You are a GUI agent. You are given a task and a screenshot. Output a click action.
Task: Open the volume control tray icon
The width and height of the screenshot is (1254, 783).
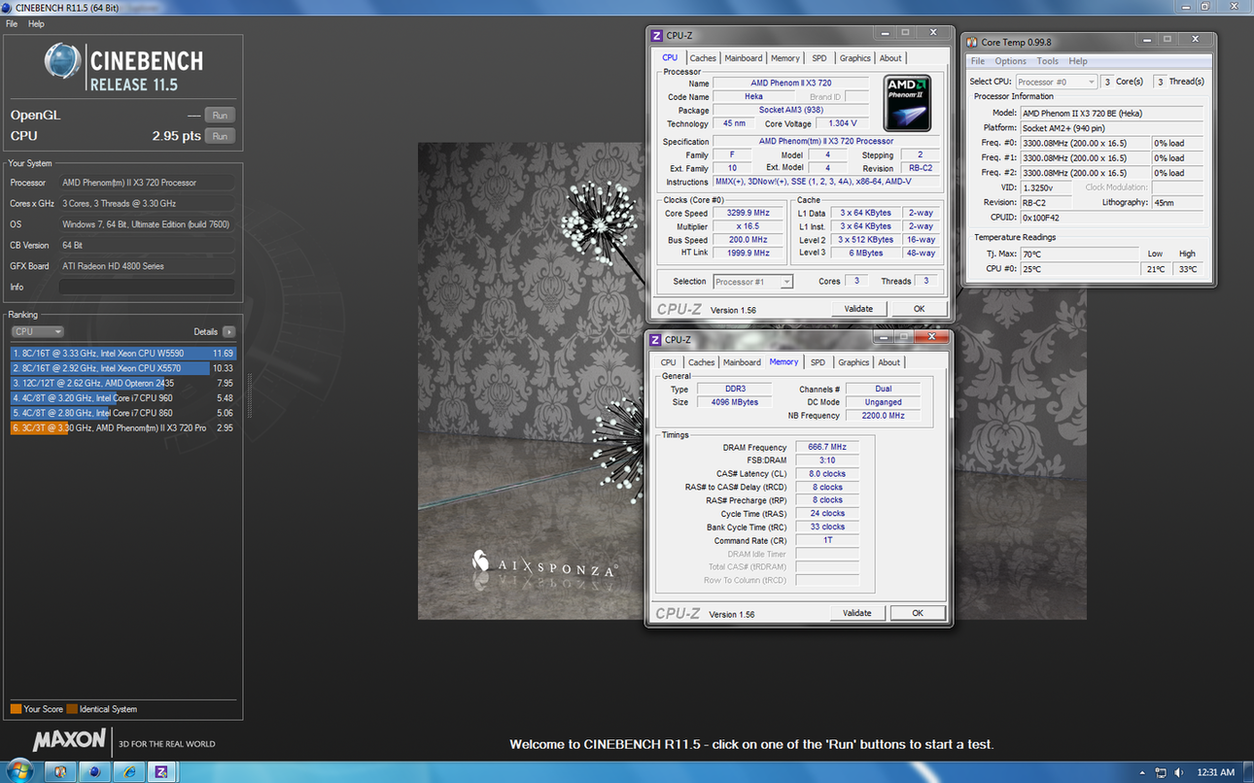[1178, 772]
